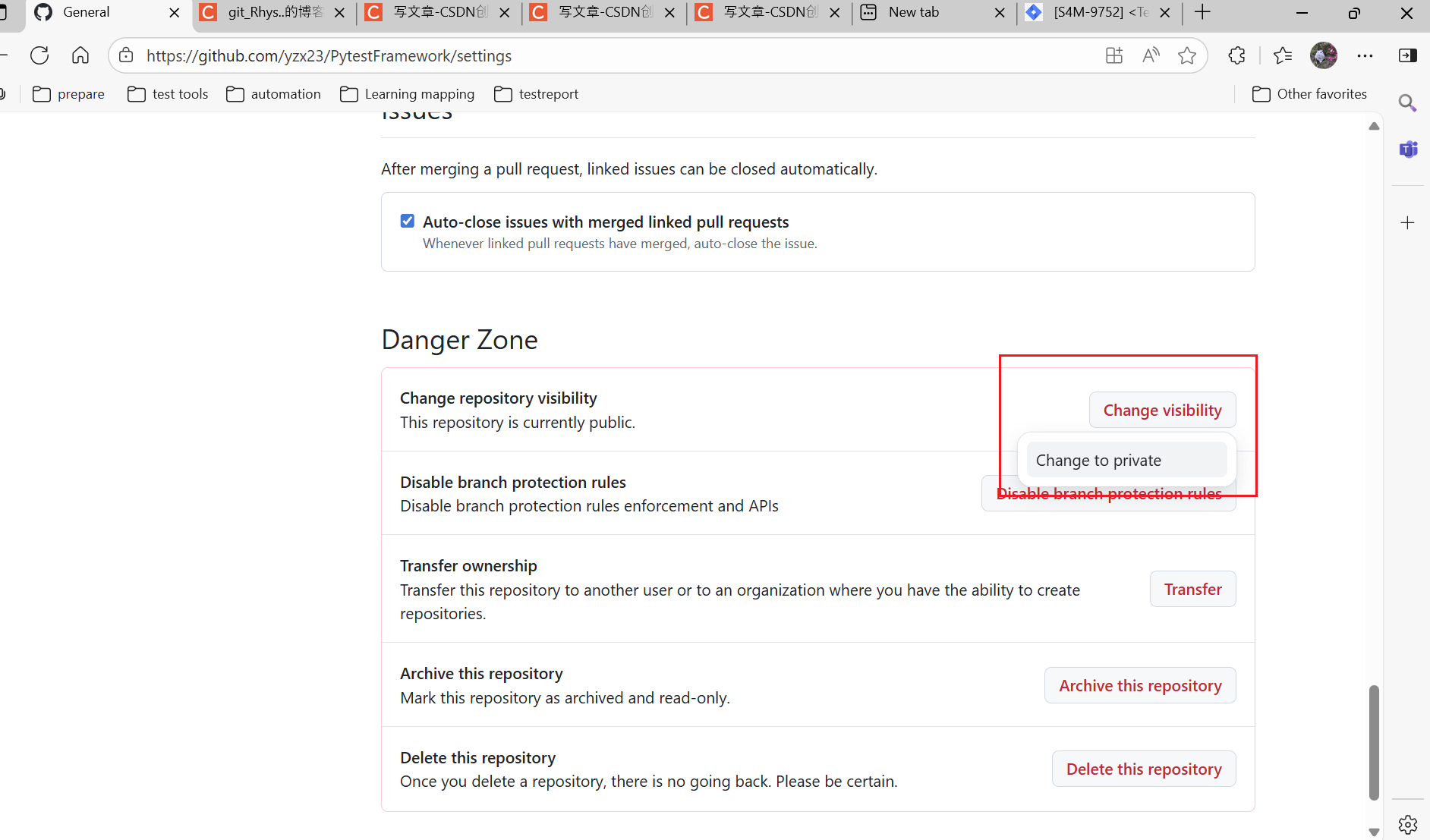
Task: Click the scroll up arrow of the page
Action: point(1374,126)
